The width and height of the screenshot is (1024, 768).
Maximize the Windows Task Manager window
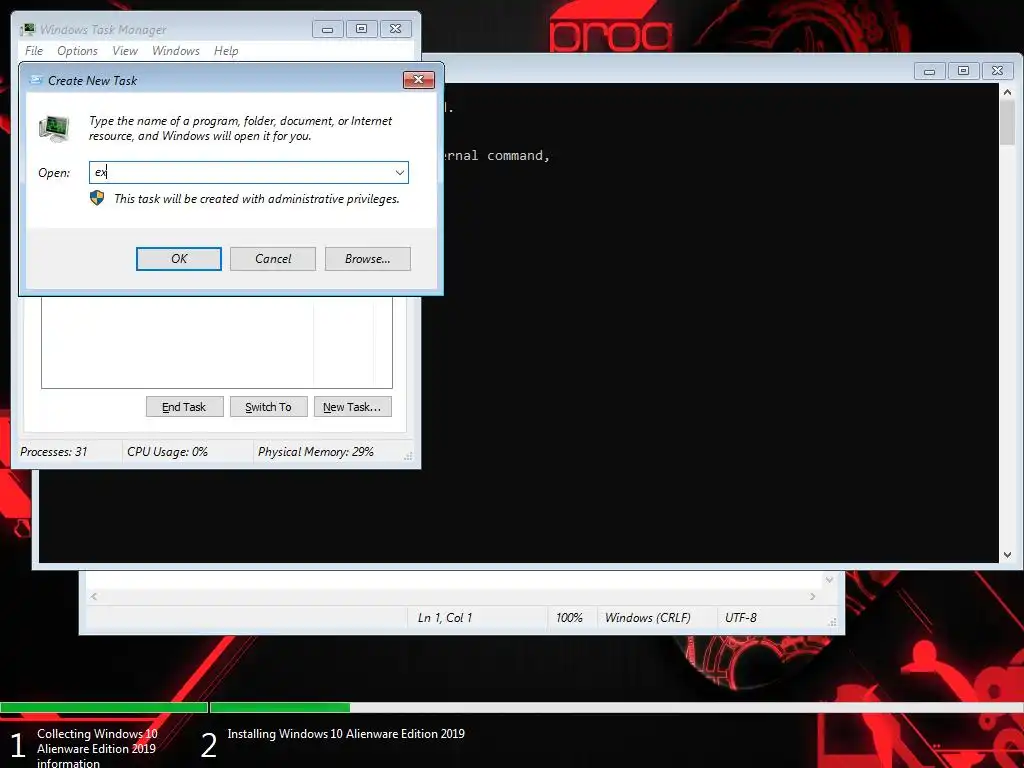pos(361,29)
